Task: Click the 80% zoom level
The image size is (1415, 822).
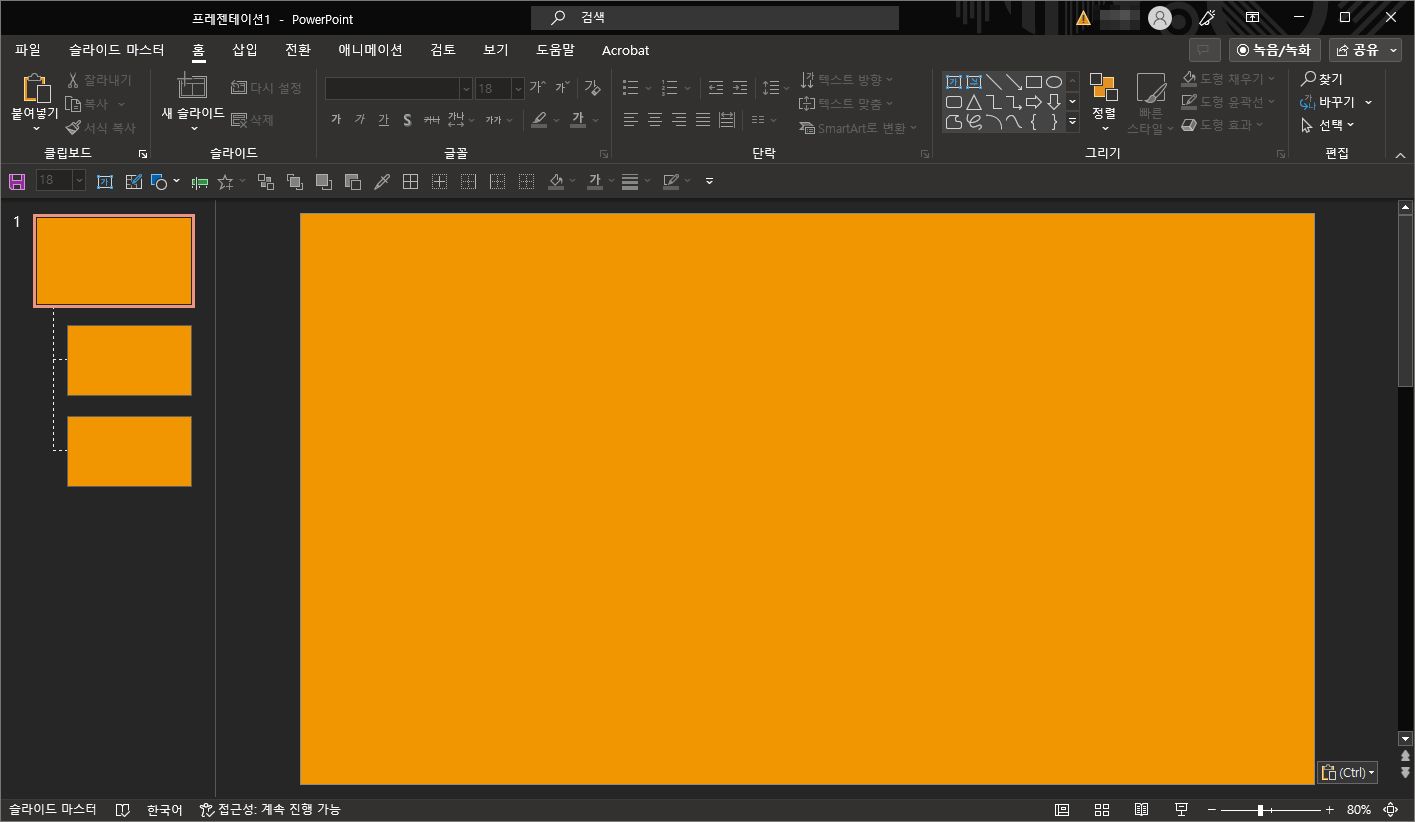Action: 1359,810
